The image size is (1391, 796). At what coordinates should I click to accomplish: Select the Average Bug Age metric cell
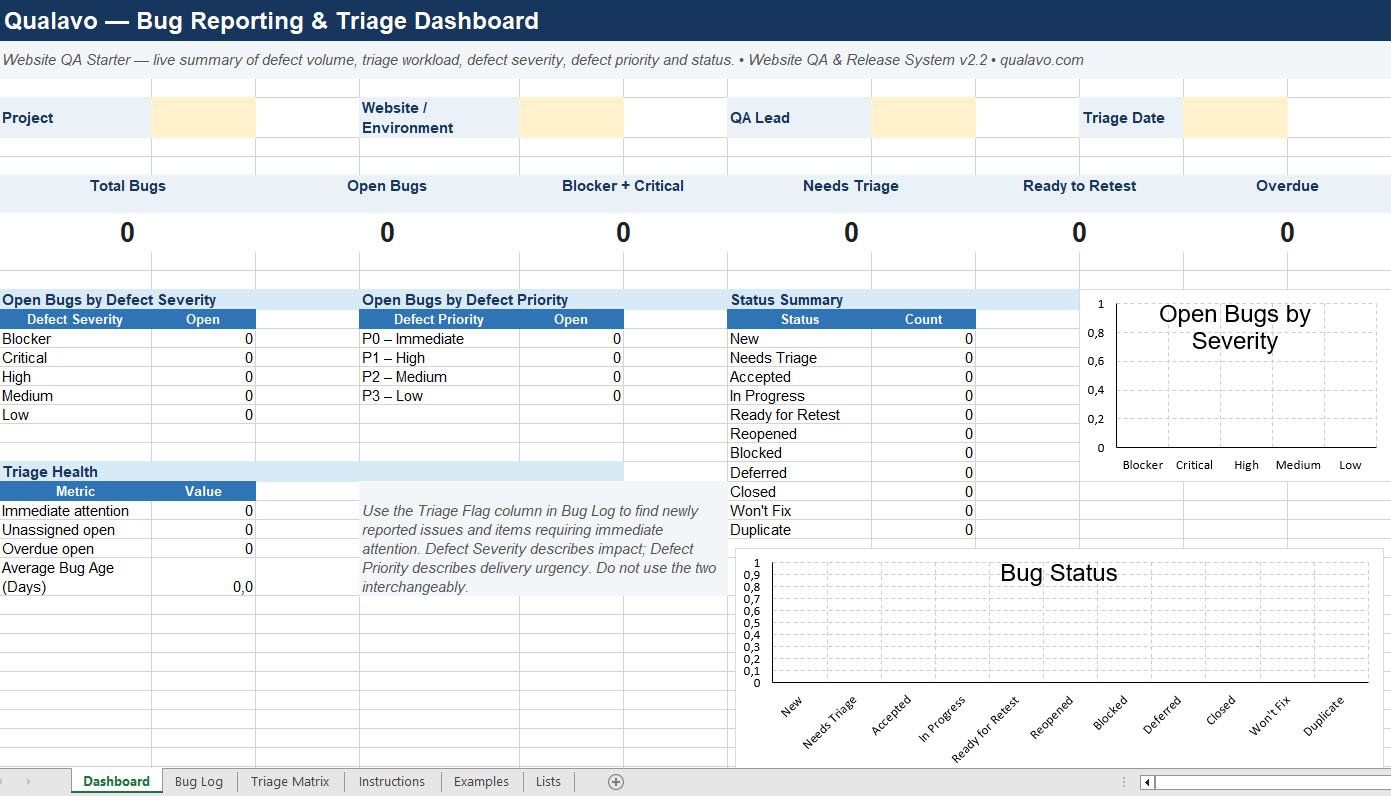pos(76,577)
